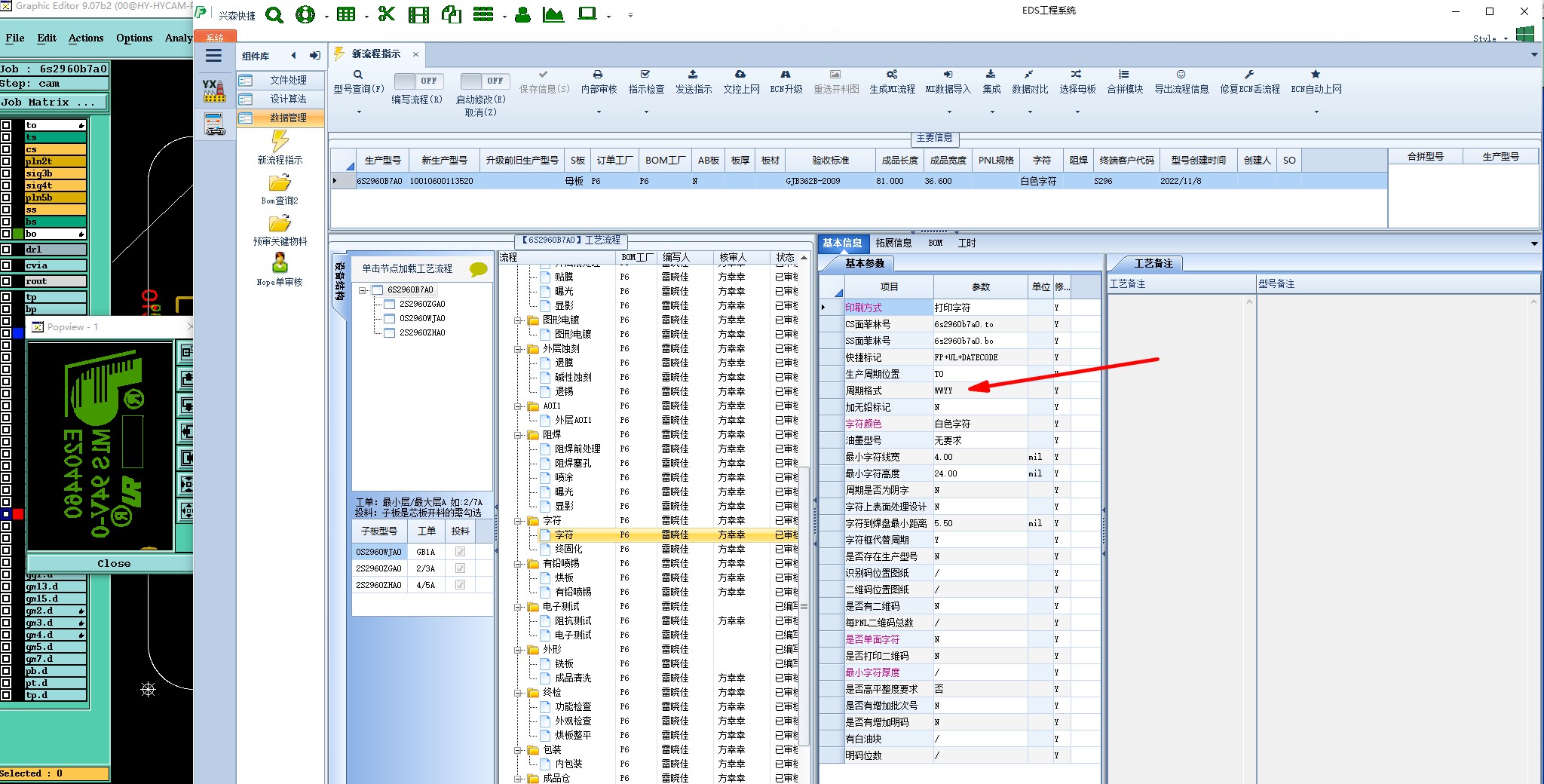The height and width of the screenshot is (784, 1544).
Task: Toggle 投料 checkbox for 0S2960WJA0
Action: click(460, 552)
